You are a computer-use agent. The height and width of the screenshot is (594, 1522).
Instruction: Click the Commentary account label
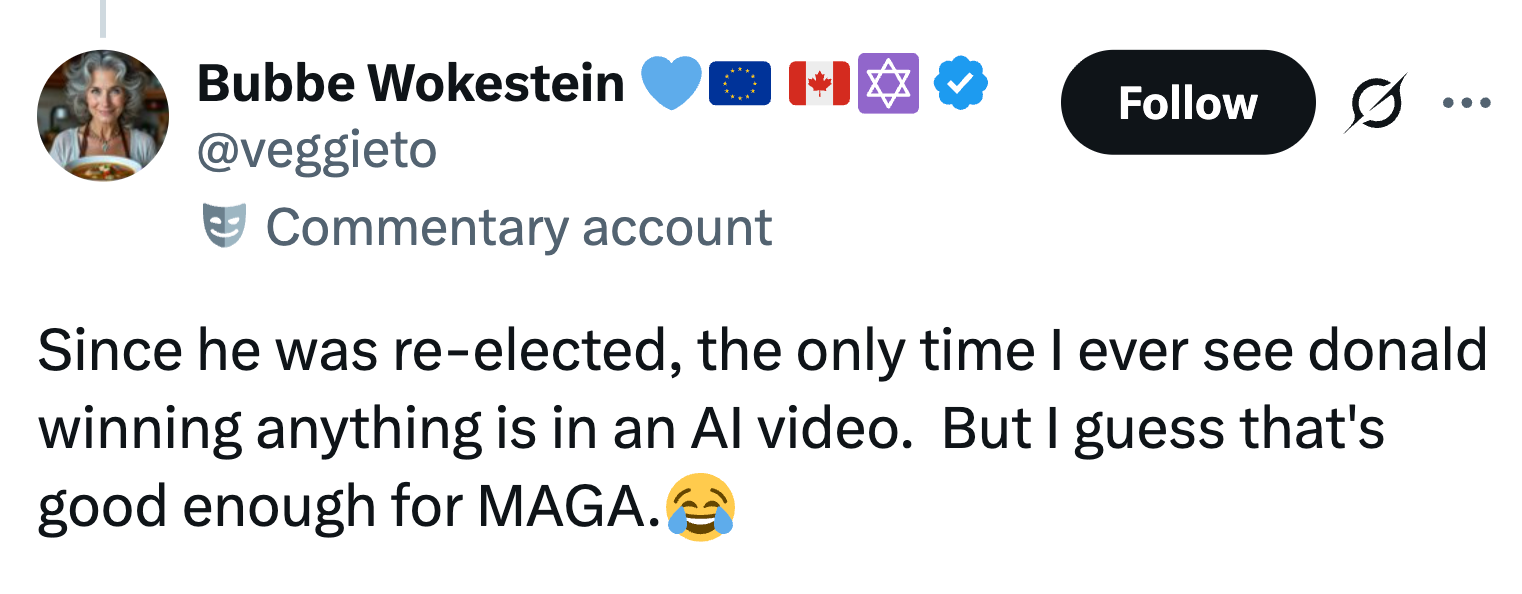[x=520, y=227]
